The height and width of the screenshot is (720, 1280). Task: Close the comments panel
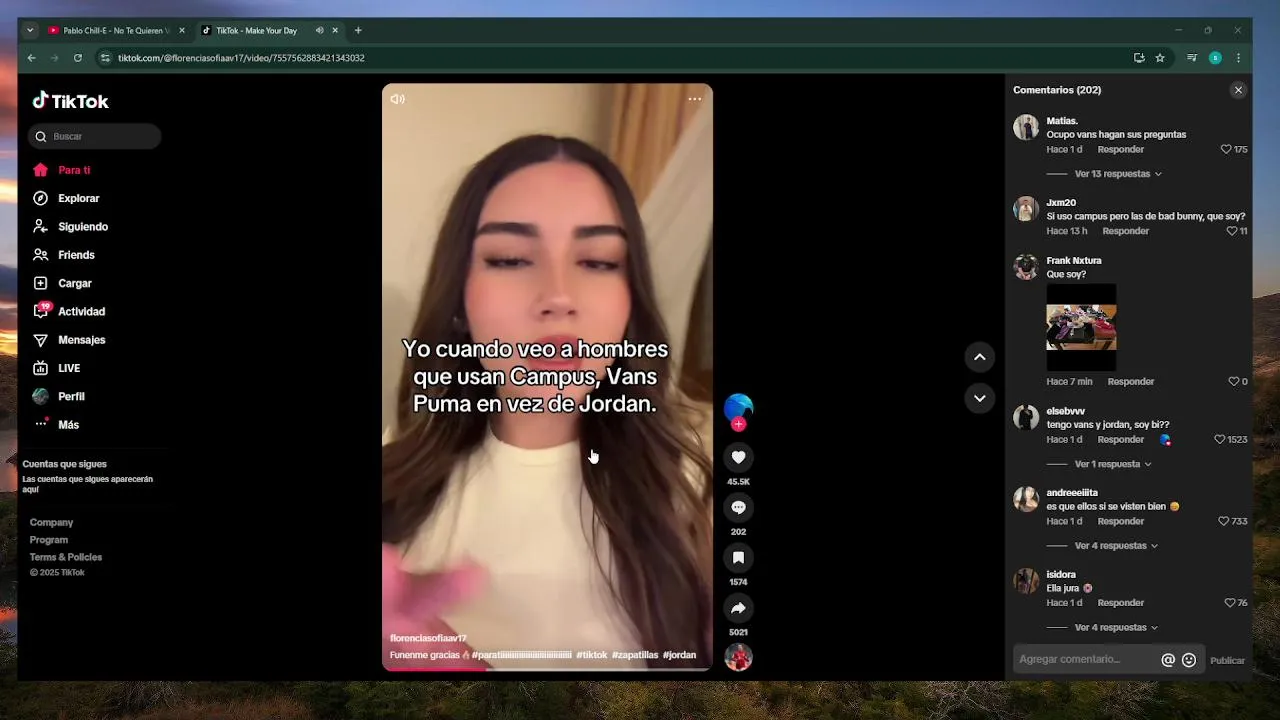pyautogui.click(x=1238, y=90)
